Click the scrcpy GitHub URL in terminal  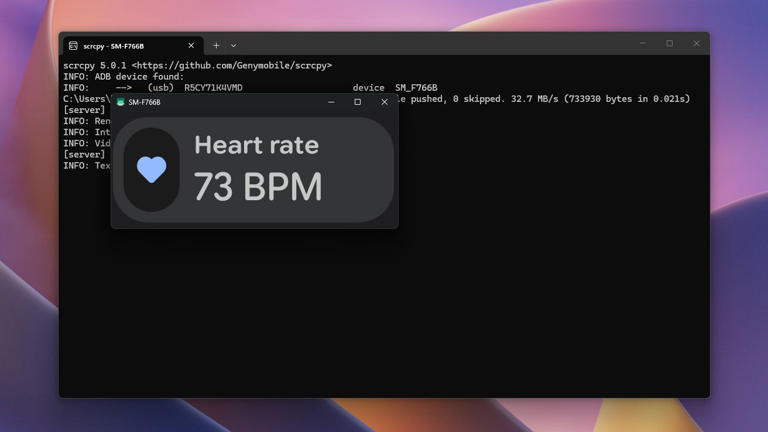click(x=232, y=65)
